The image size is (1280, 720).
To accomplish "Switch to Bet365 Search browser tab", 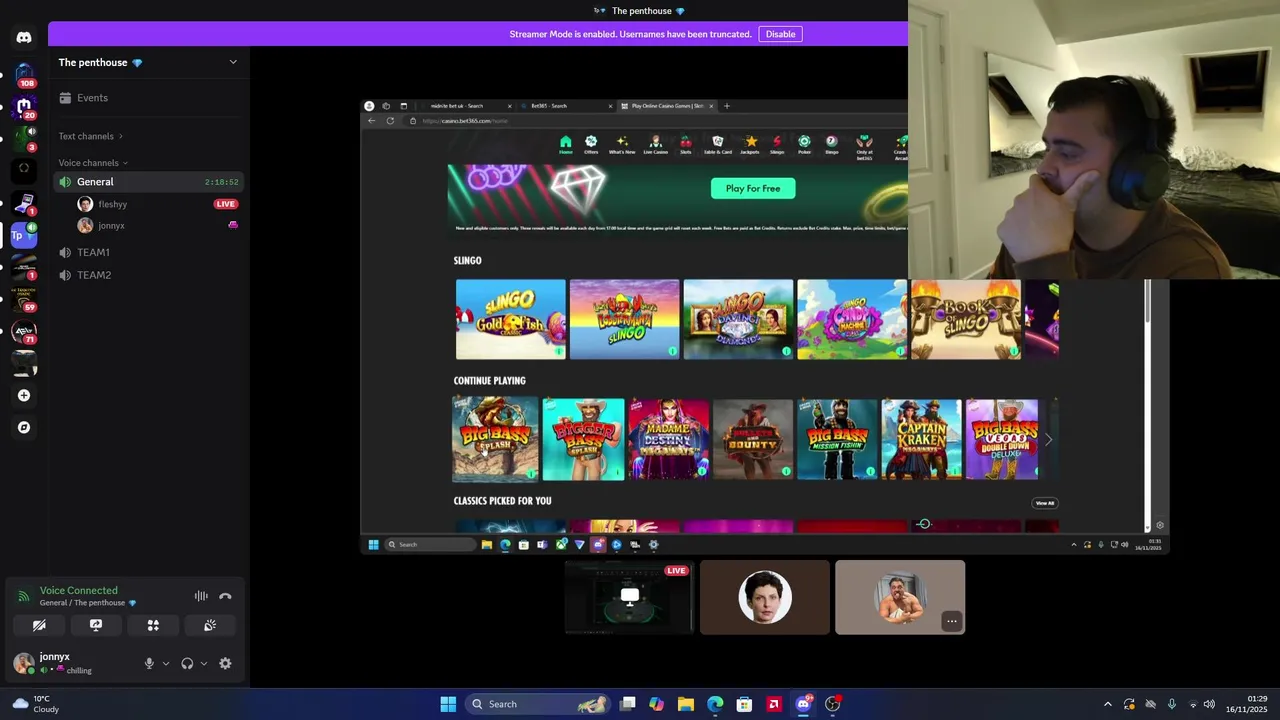I will pos(566,106).
